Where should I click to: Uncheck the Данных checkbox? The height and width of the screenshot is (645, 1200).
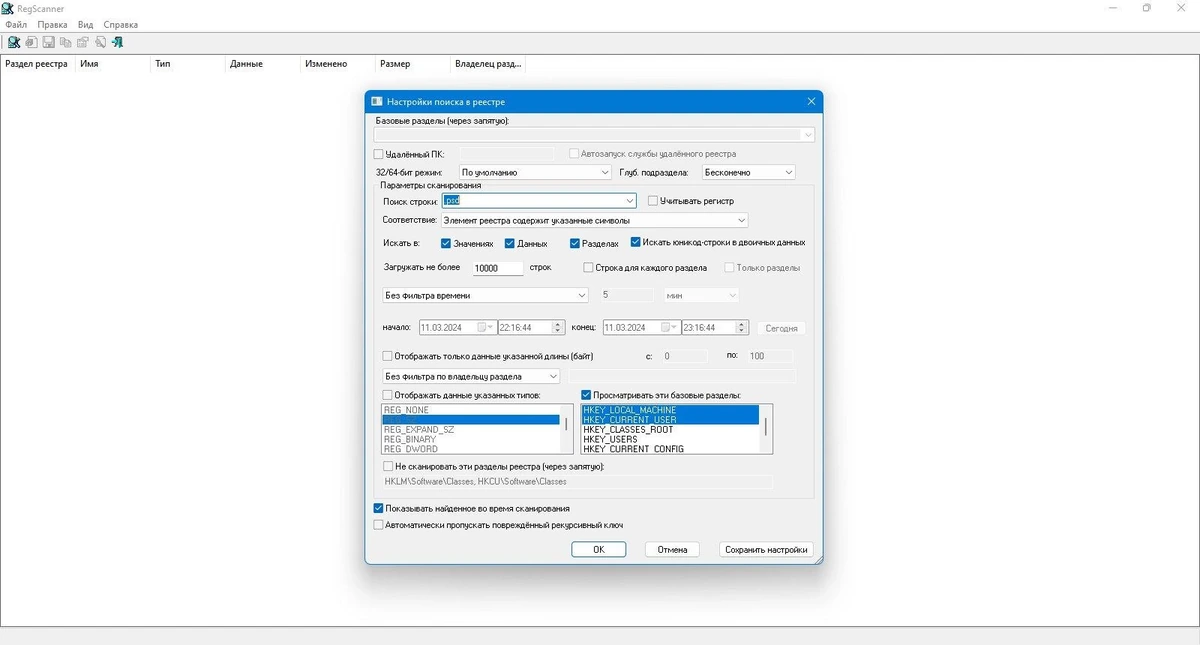point(510,243)
